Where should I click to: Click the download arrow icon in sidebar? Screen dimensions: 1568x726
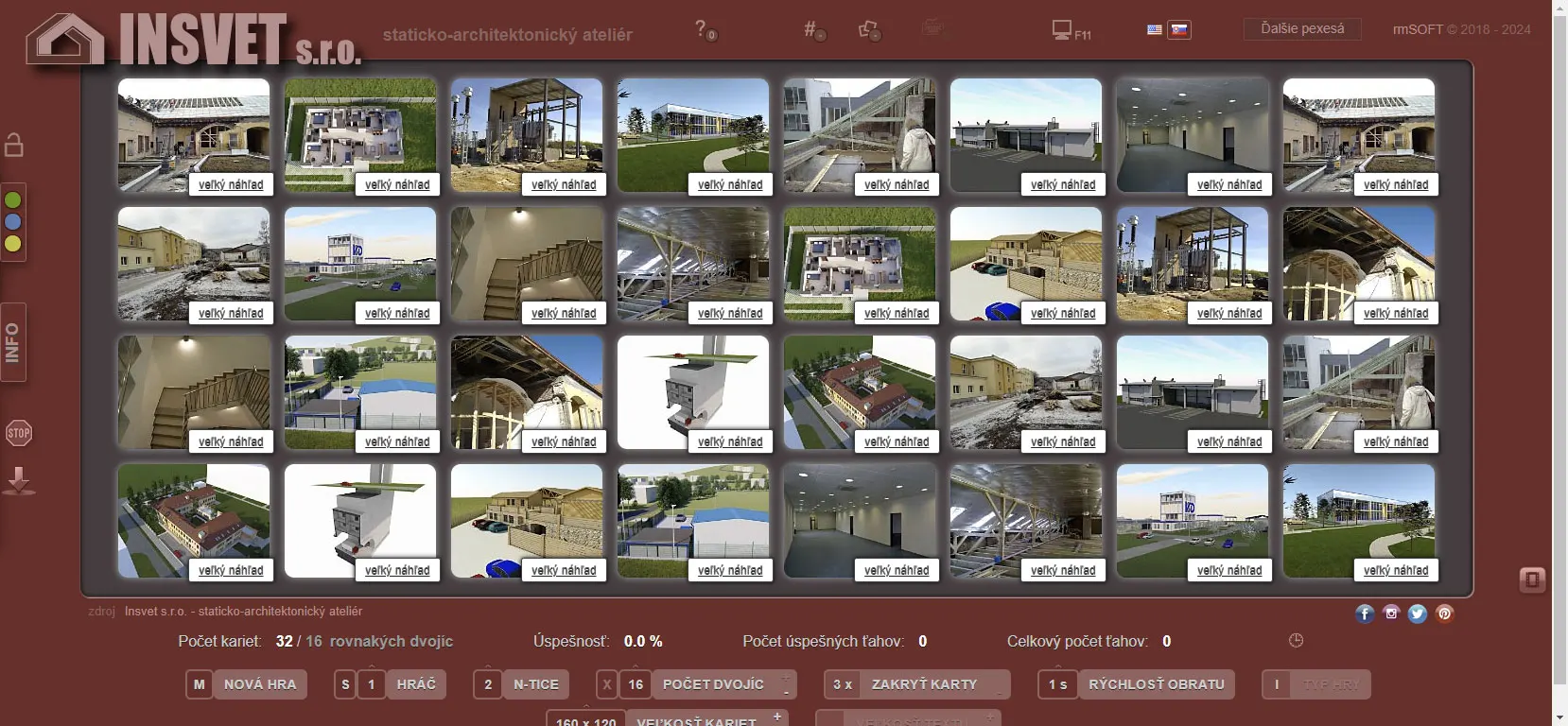pyautogui.click(x=19, y=480)
